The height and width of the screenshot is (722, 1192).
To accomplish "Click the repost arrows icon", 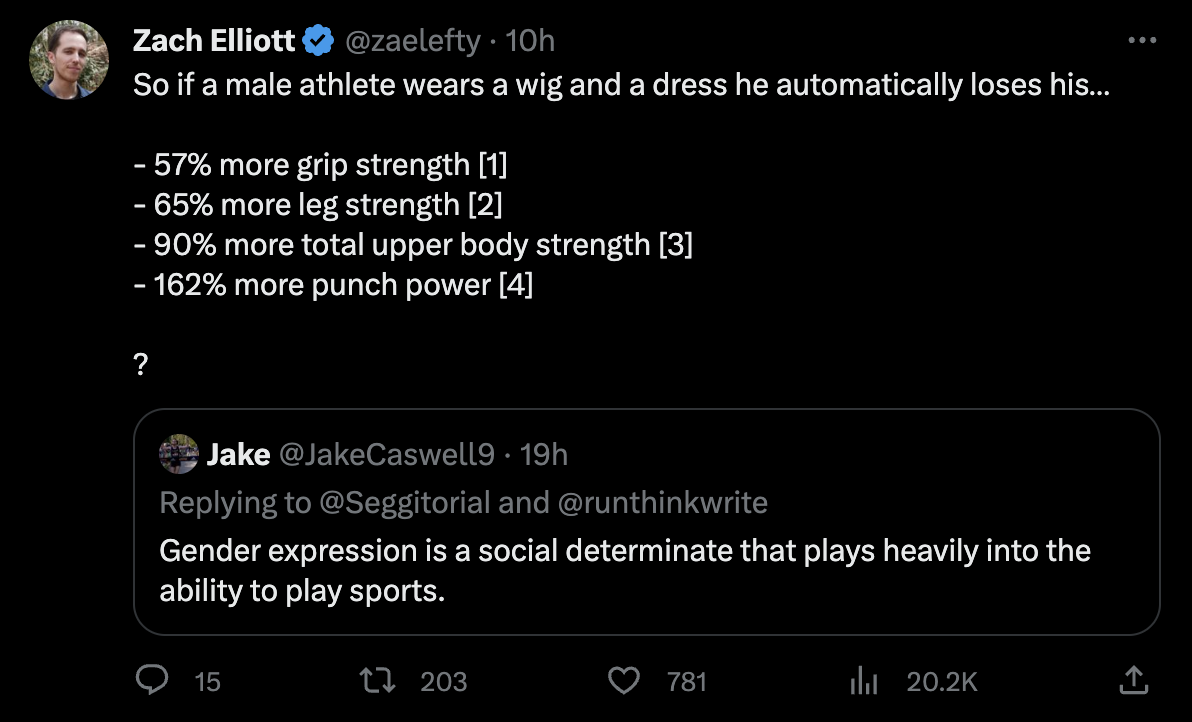I will point(378,681).
